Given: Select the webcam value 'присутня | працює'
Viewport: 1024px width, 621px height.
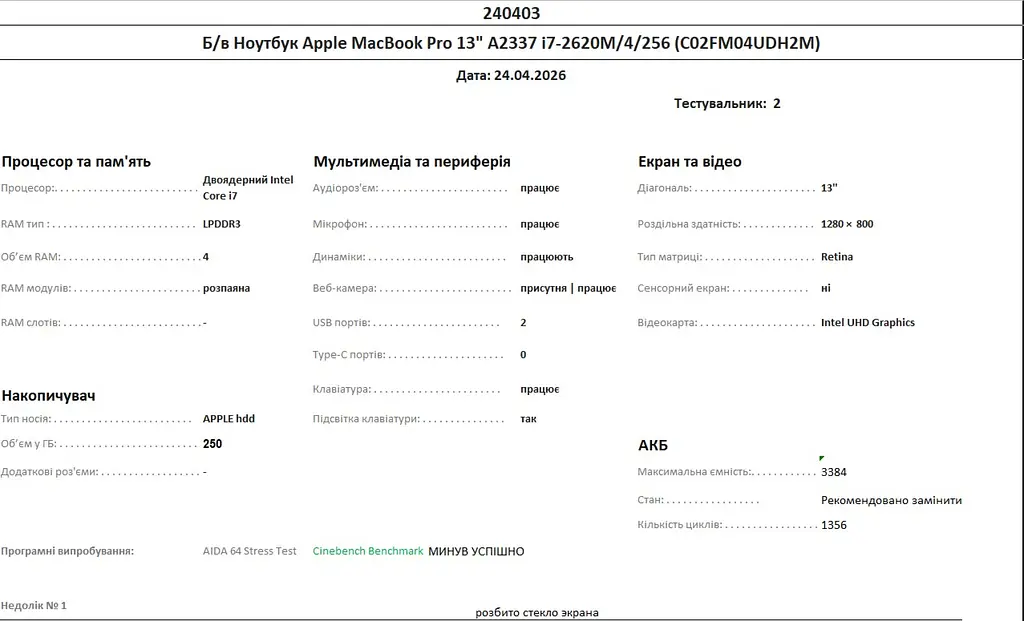Looking at the screenshot, I should coord(568,288).
